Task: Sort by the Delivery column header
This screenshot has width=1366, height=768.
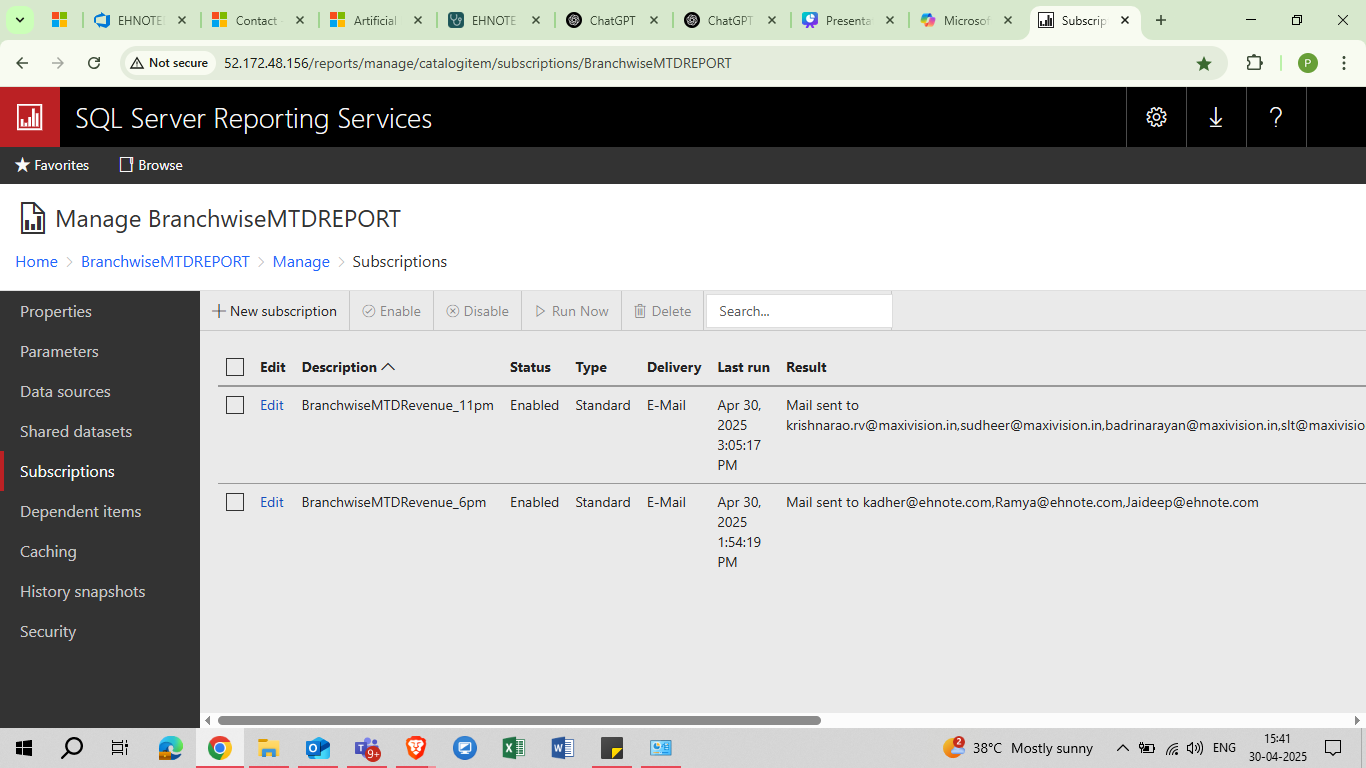Action: pos(674,367)
